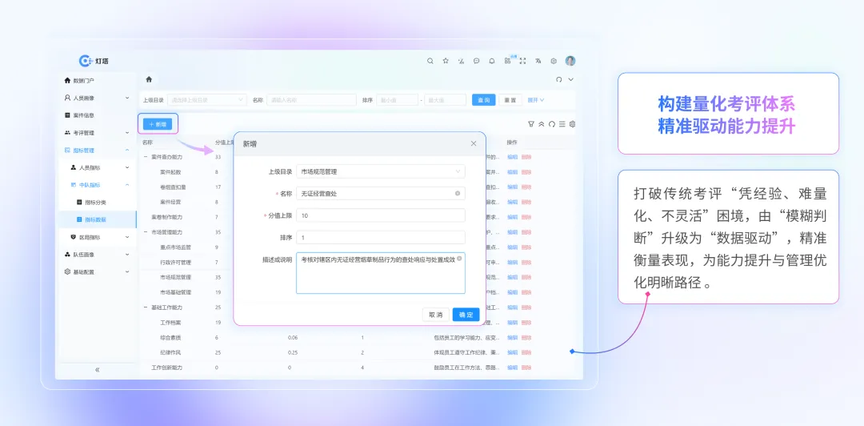Click 编辑 in the 纪律作风 row
Image resolution: width=864 pixels, height=426 pixels.
click(512, 352)
